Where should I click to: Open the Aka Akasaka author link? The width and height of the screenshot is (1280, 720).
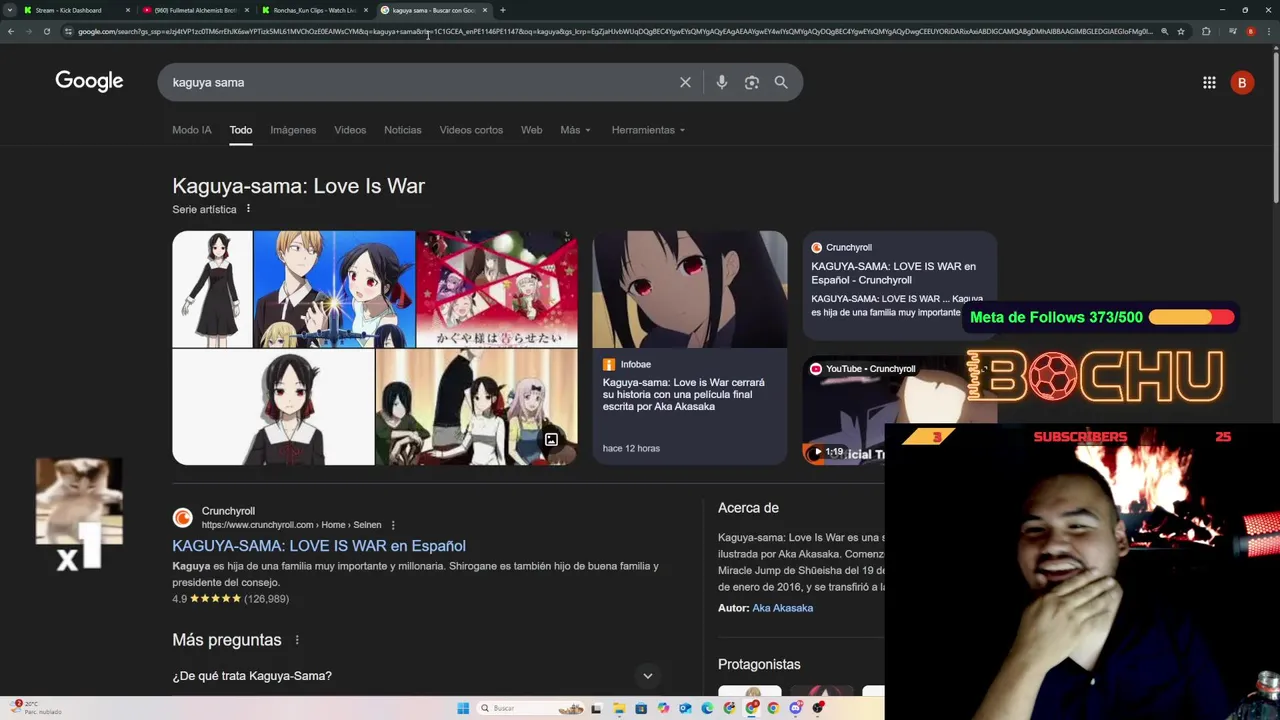tap(782, 608)
